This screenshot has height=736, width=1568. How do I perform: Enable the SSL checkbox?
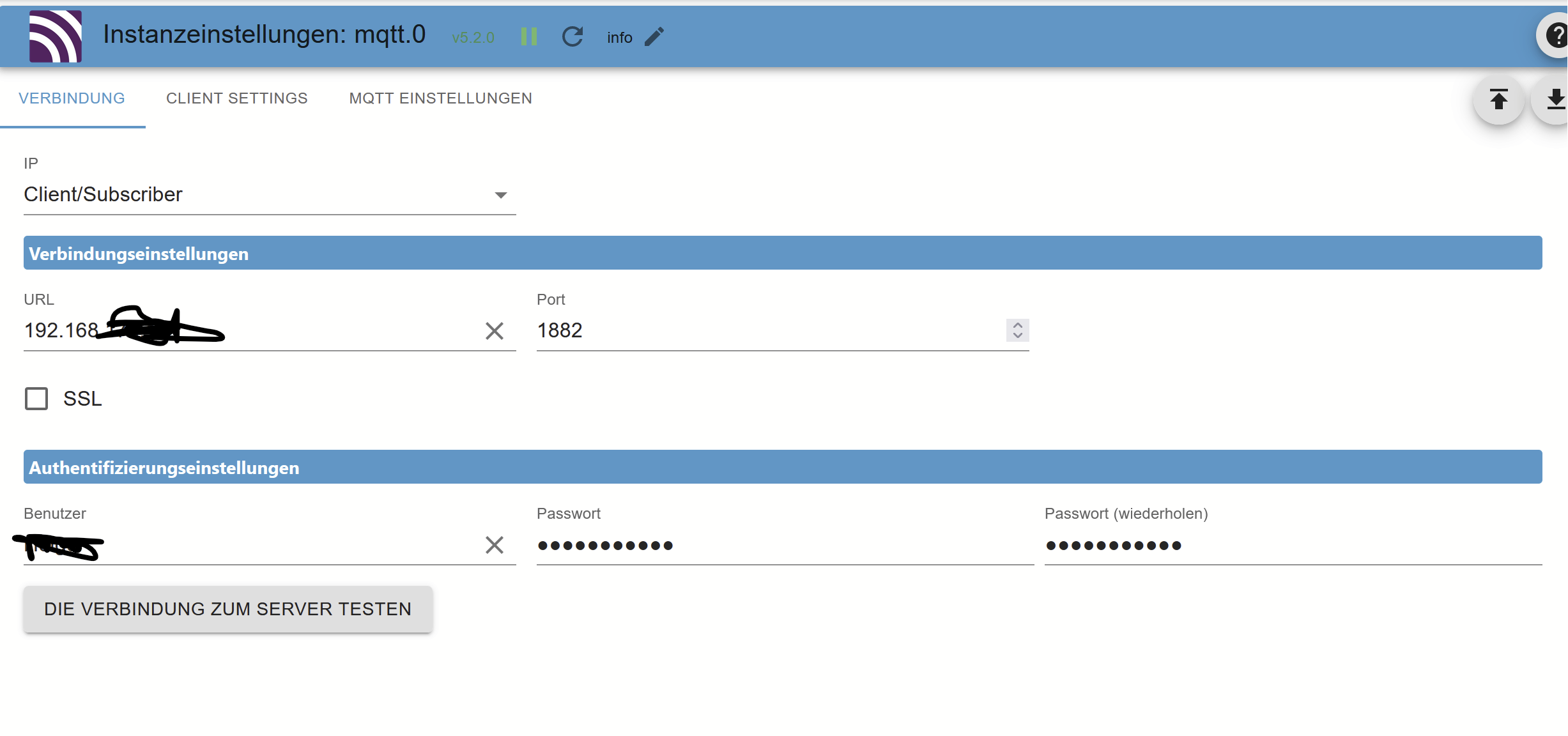click(x=36, y=399)
